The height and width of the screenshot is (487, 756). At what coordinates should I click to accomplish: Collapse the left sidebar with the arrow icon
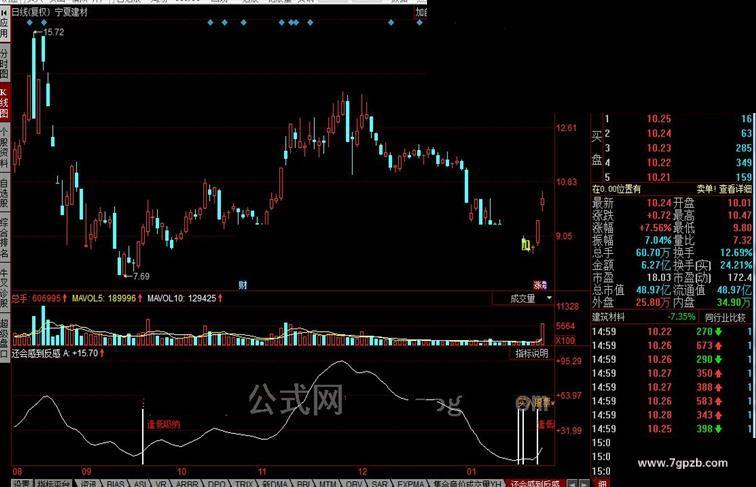coord(4,12)
